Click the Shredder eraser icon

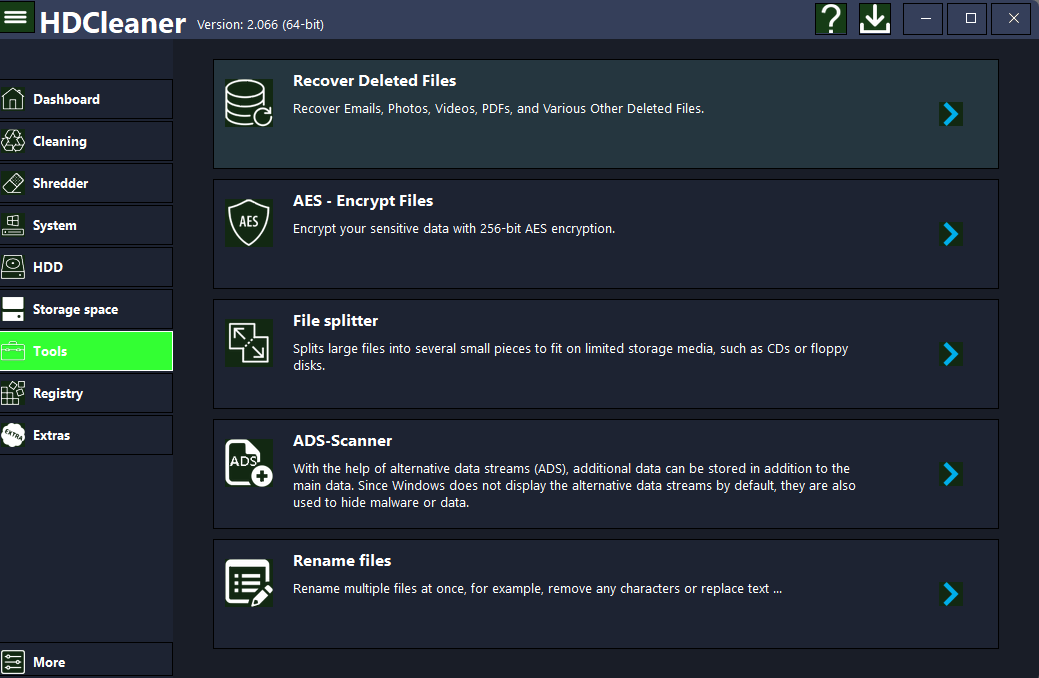pyautogui.click(x=13, y=183)
